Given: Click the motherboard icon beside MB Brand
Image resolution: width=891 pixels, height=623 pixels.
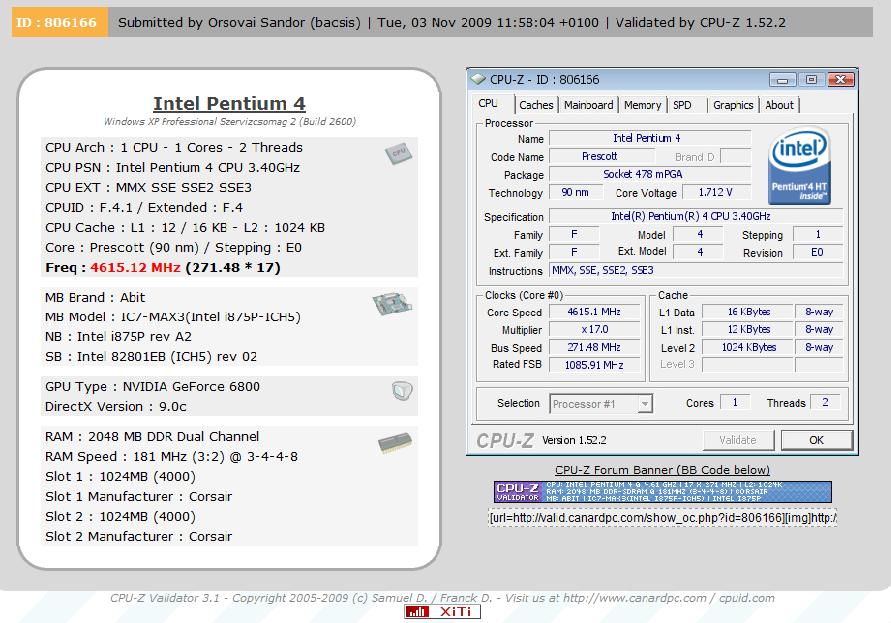Looking at the screenshot, I should point(392,303).
